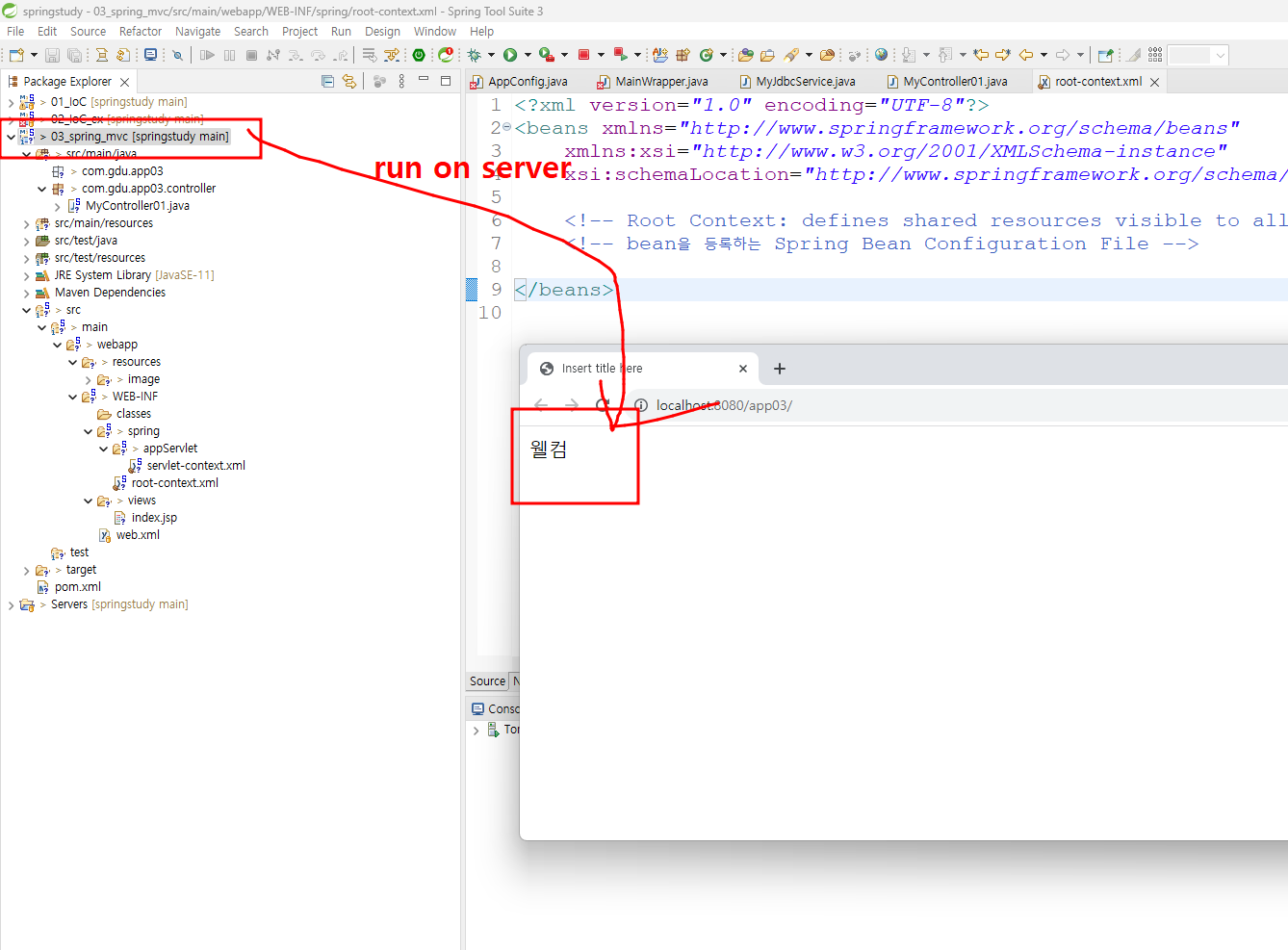Image resolution: width=1288 pixels, height=950 pixels.
Task: Click the Save All toolbar icon
Action: point(74,55)
